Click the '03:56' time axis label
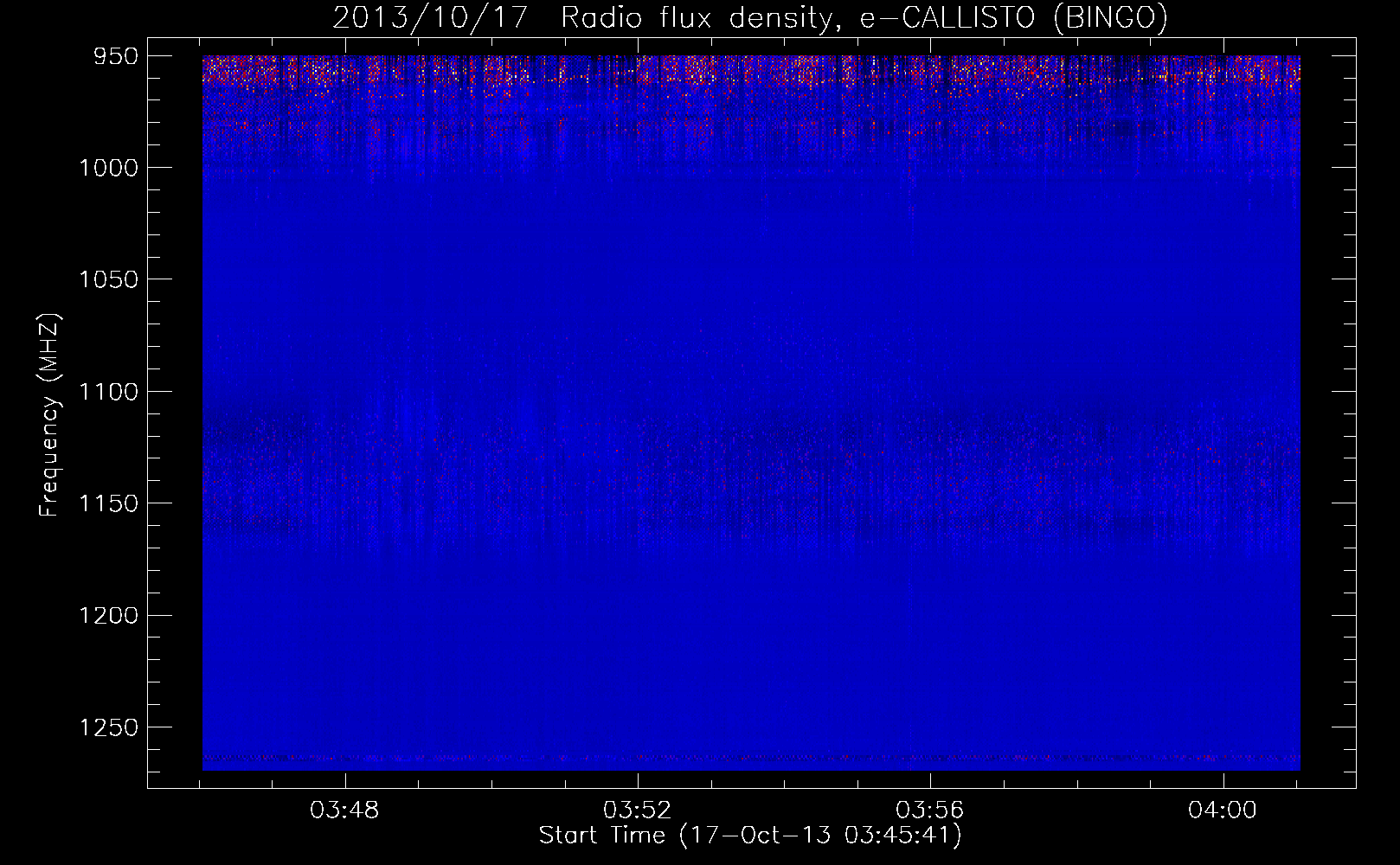The image size is (1400, 865). point(930,811)
